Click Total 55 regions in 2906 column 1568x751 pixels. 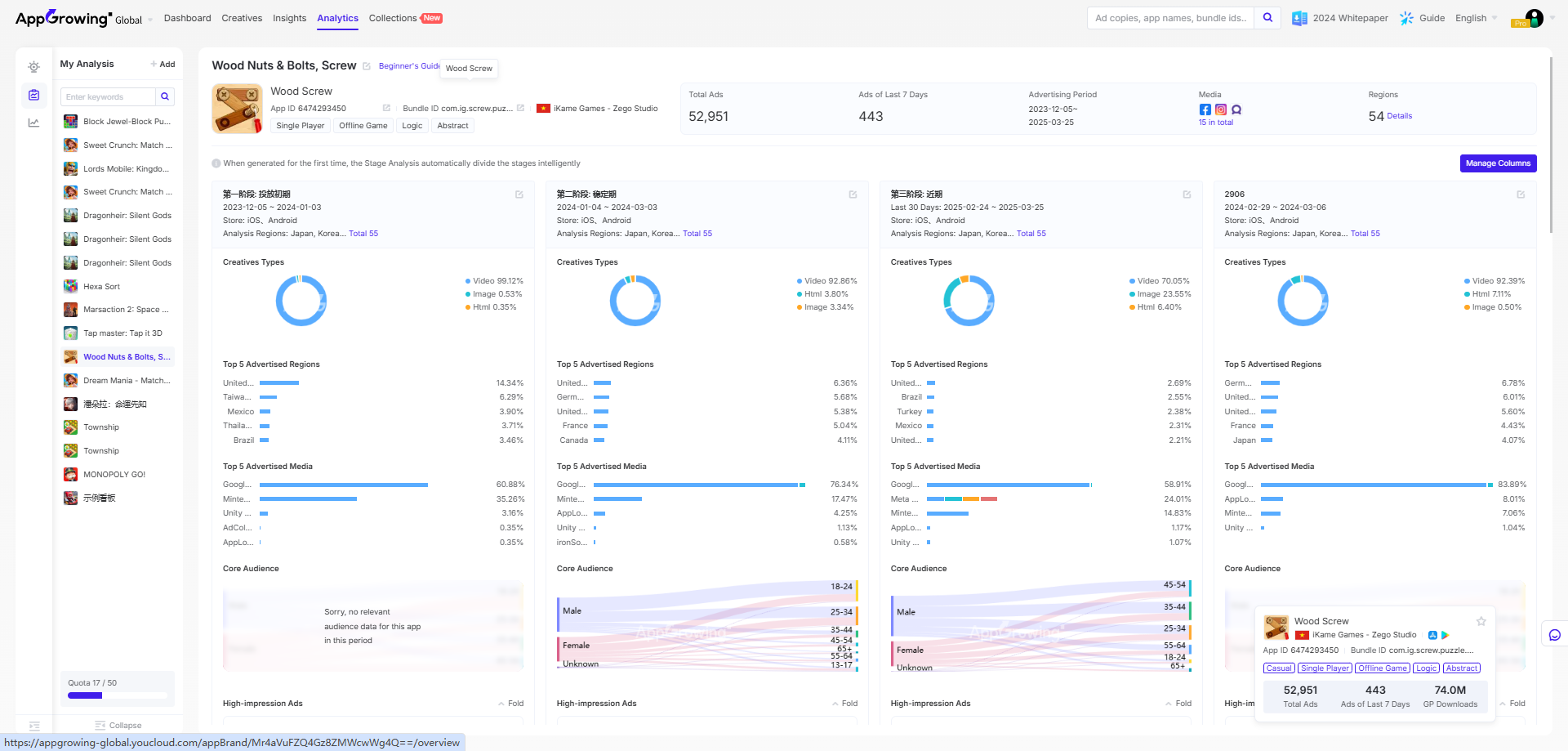[1365, 234]
